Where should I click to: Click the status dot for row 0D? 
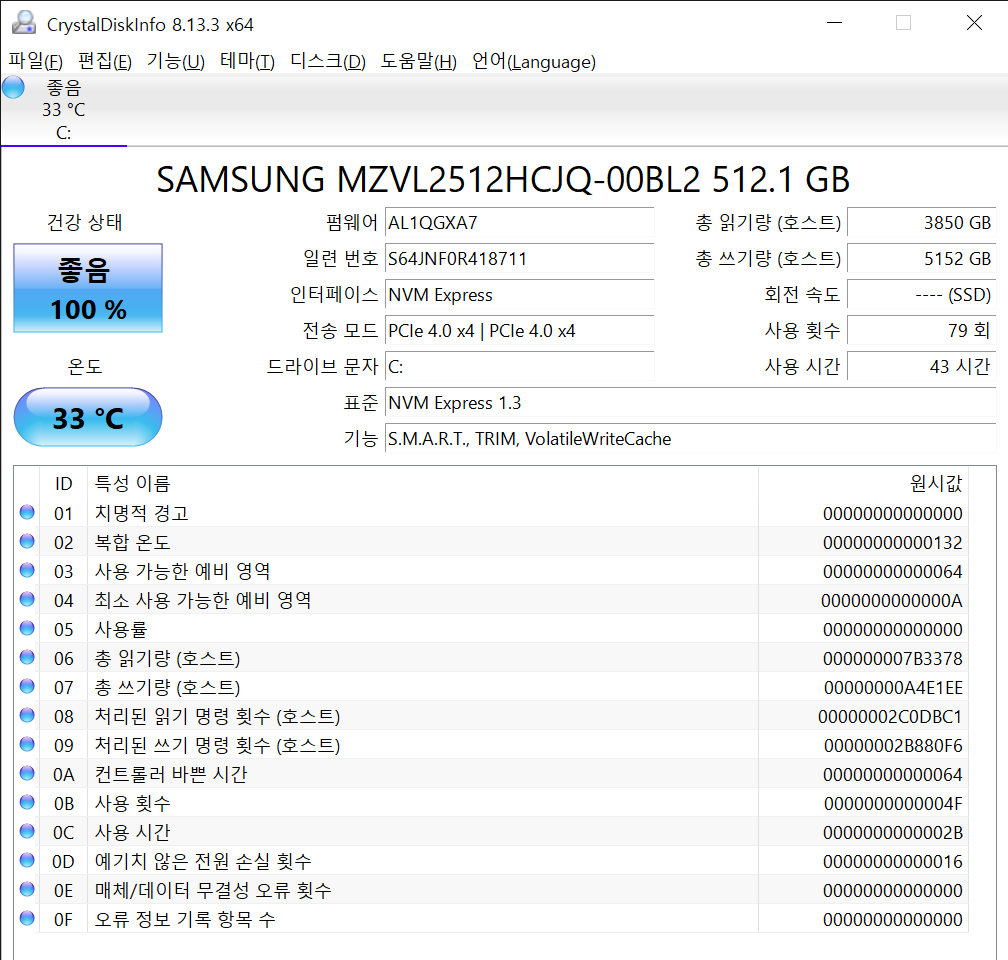[27, 860]
